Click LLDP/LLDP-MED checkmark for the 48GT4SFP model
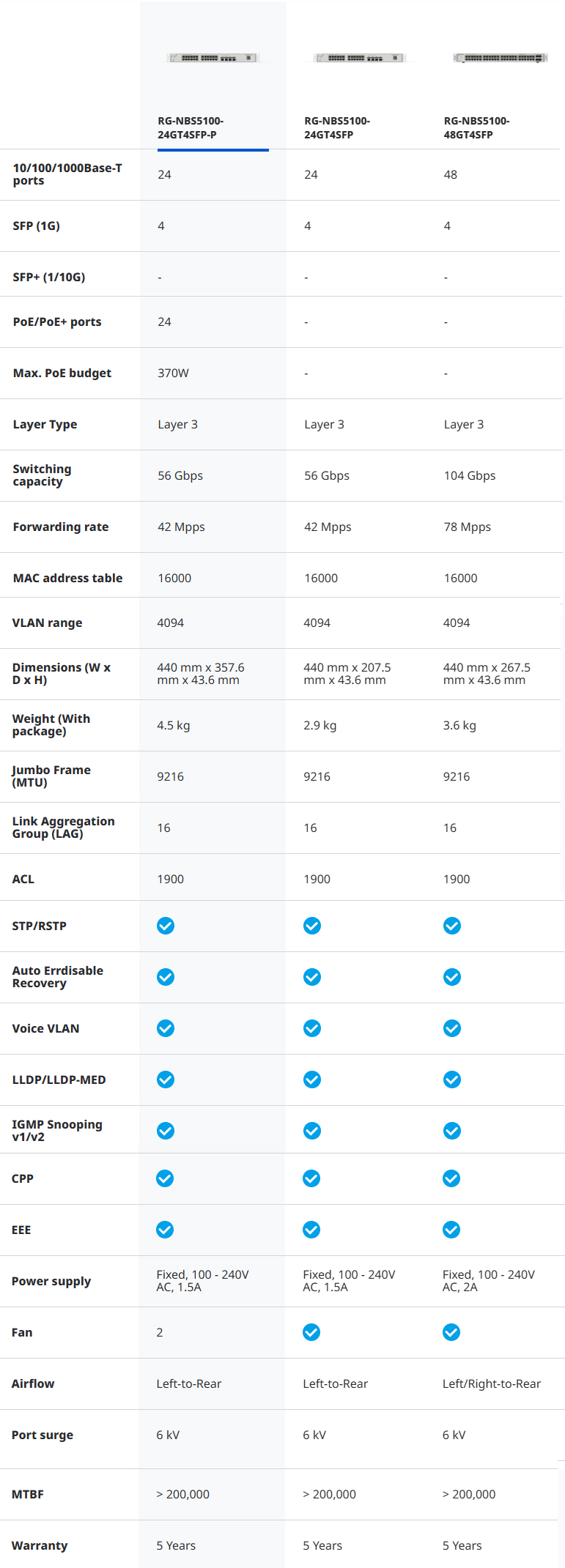Viewport: 565px width, 1568px height. point(452,1080)
